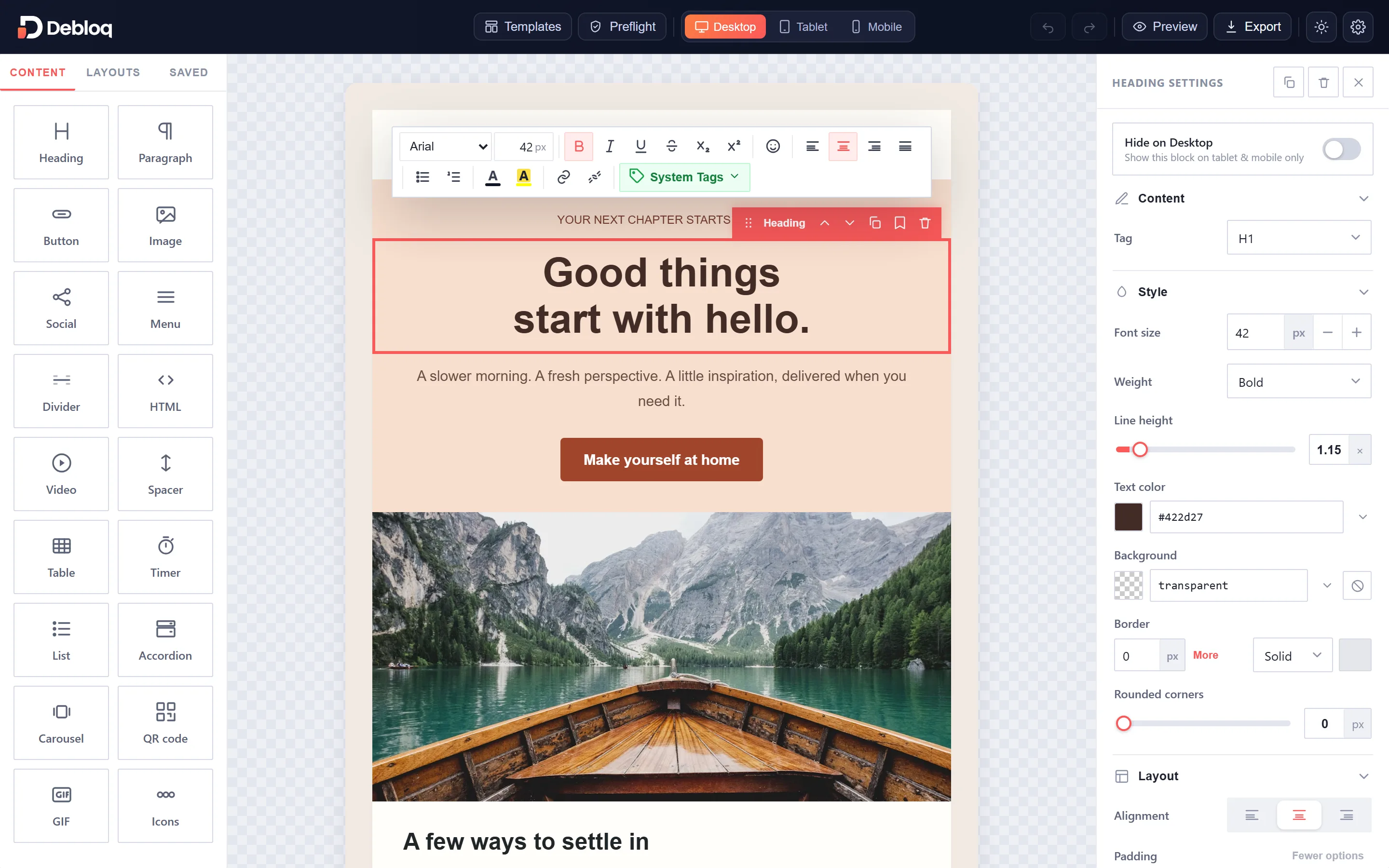Remove link with the unlink icon
Viewport: 1389px width, 868px height.
click(x=595, y=177)
